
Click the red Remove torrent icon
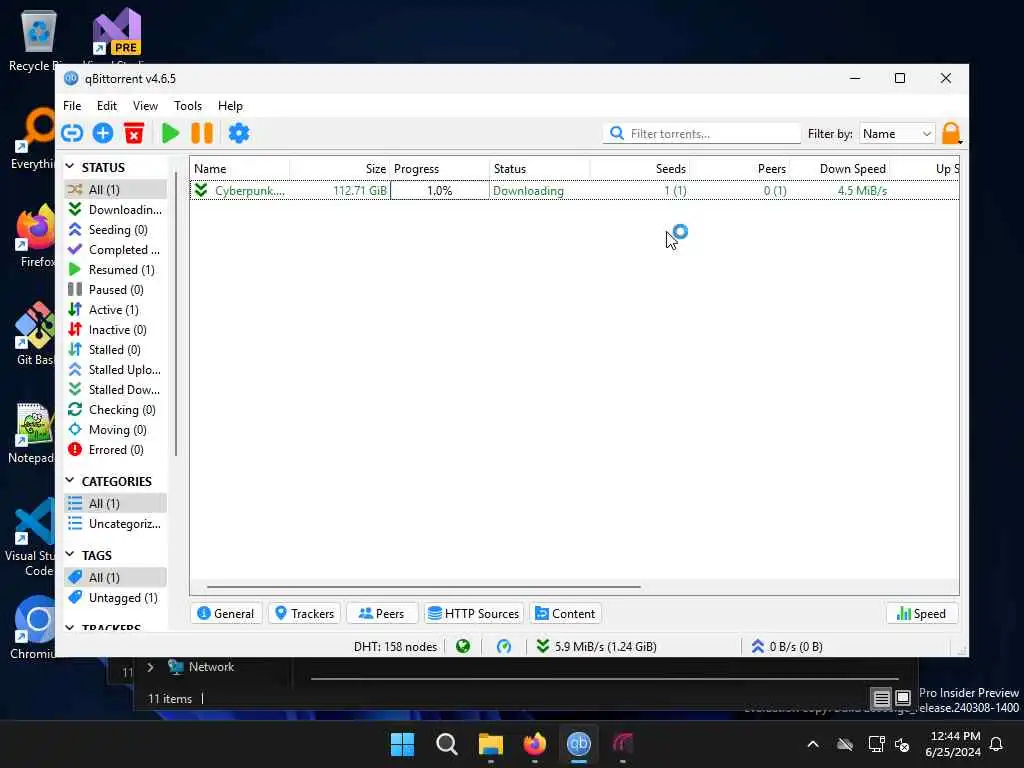coord(134,133)
